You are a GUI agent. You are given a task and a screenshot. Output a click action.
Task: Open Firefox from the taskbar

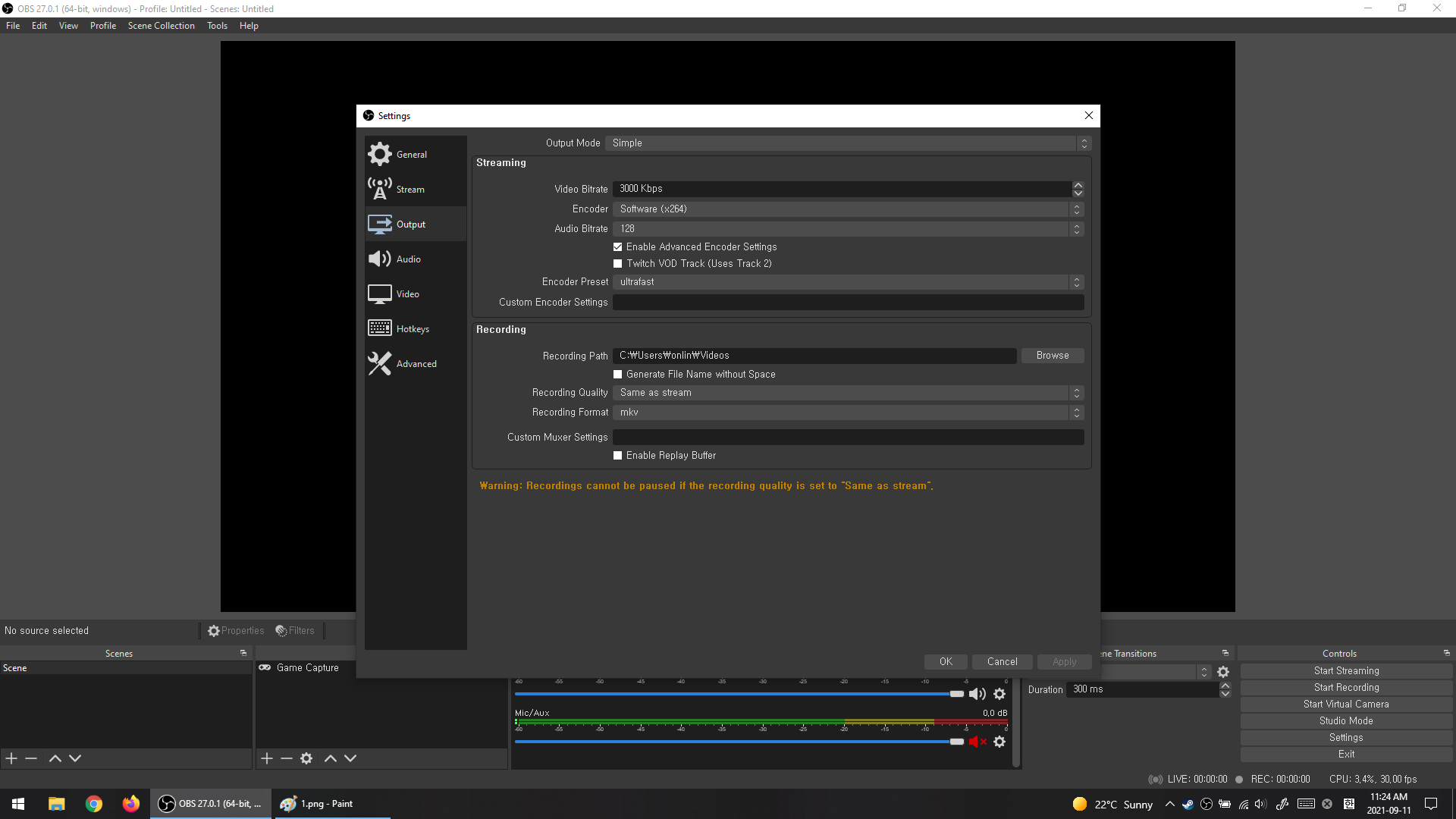pos(130,804)
